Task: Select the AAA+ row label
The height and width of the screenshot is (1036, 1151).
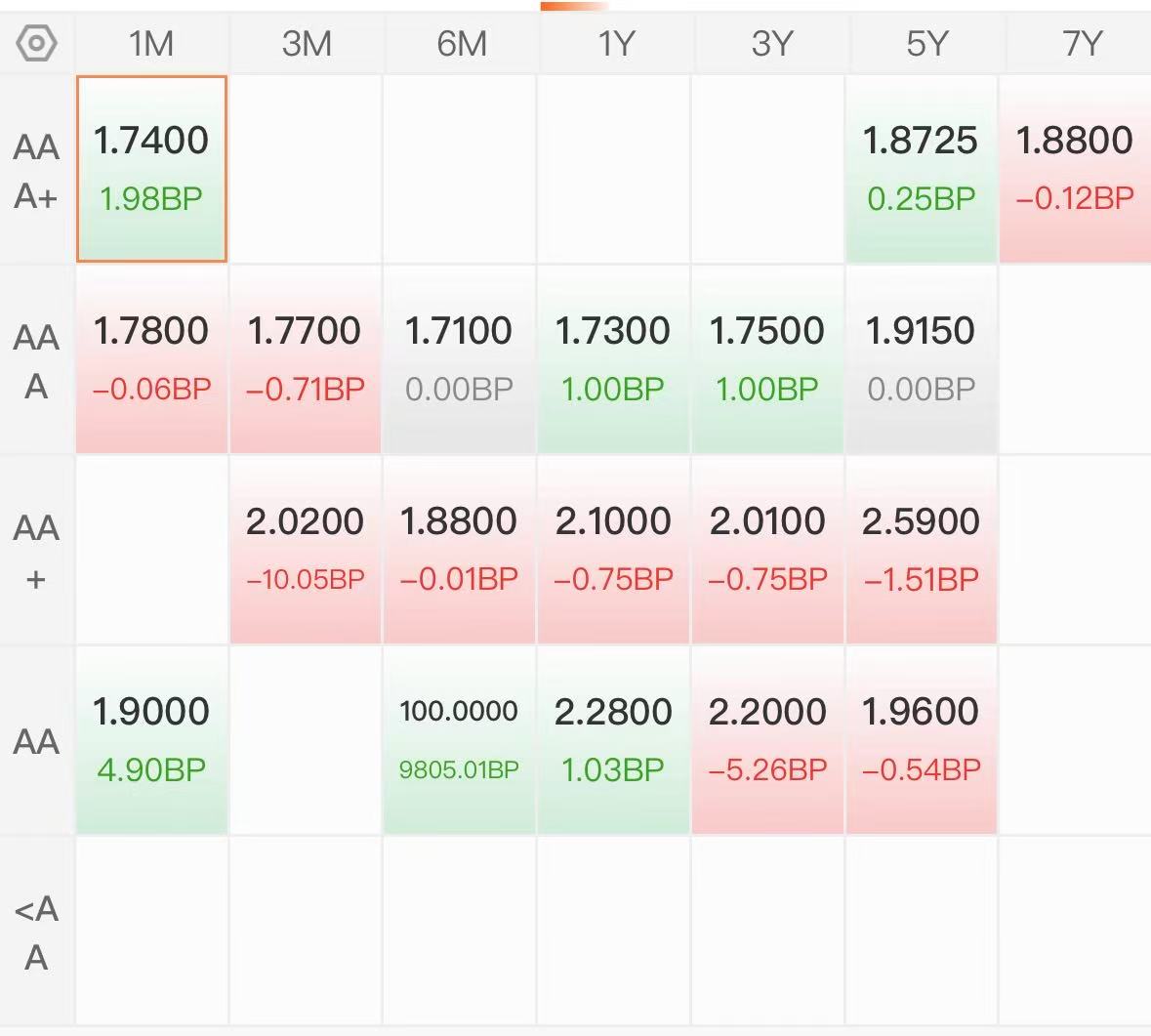Action: coord(36,170)
